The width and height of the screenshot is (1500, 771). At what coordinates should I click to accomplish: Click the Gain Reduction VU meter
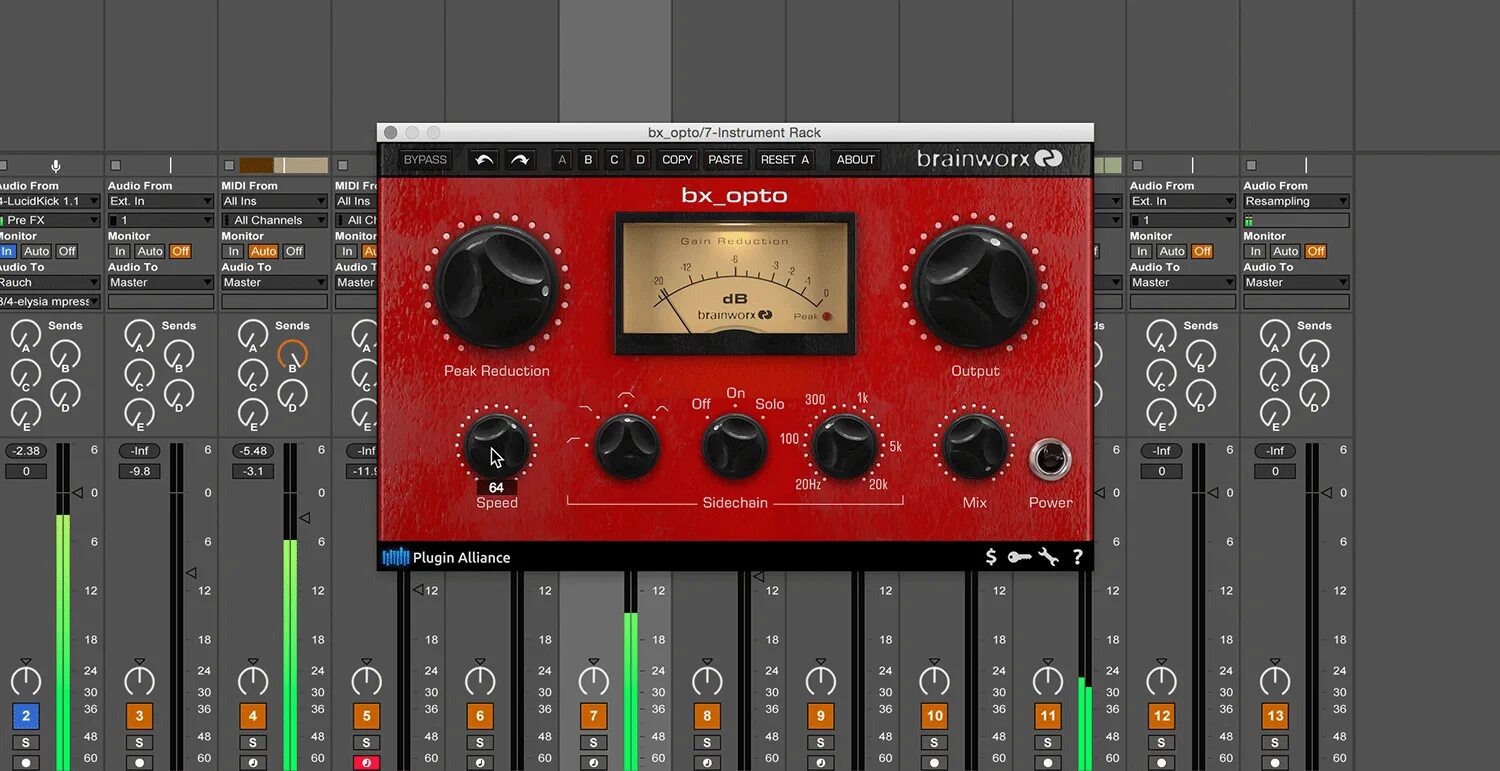[x=735, y=283]
